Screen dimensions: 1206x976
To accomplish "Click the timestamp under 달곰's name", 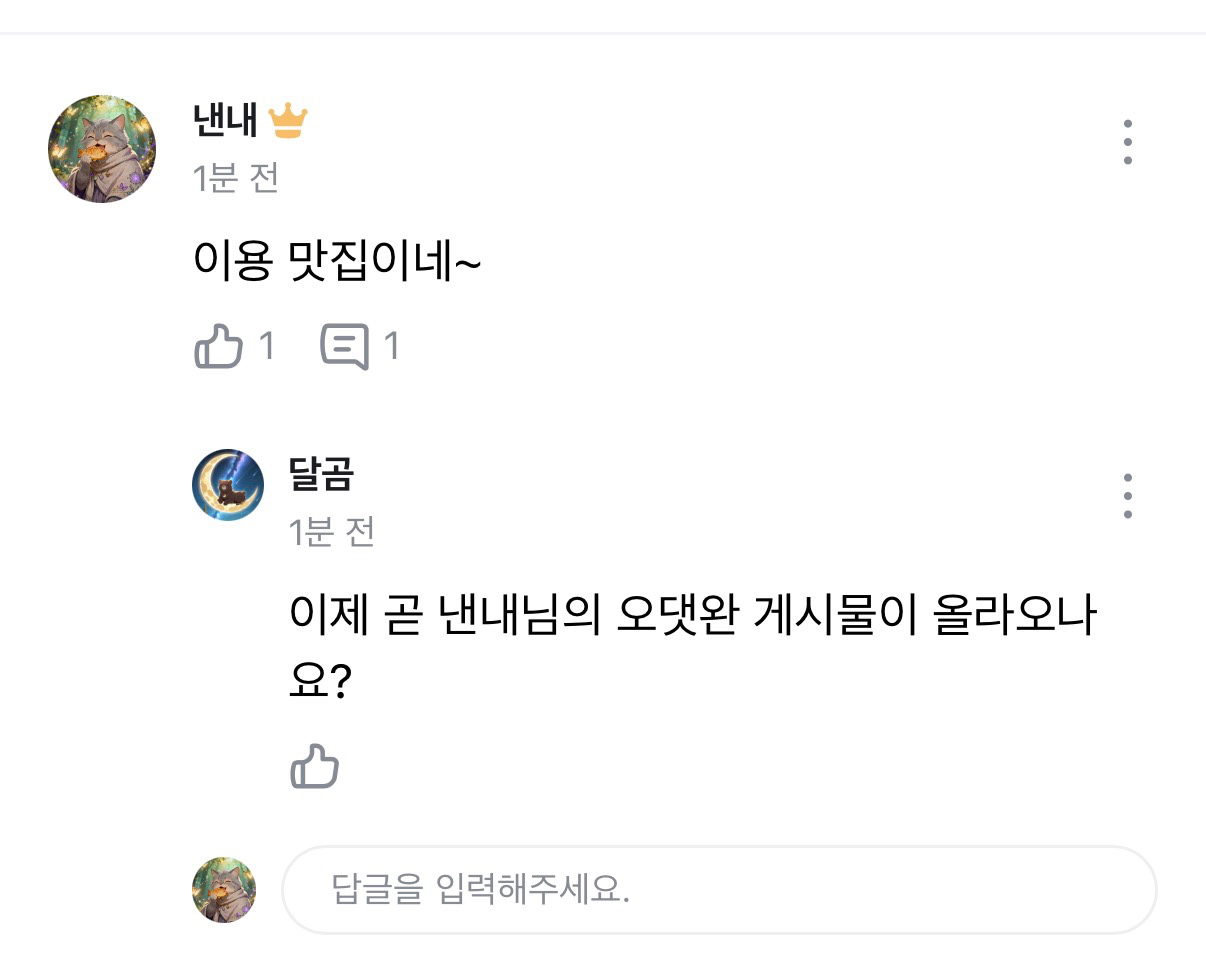I will point(332,532).
